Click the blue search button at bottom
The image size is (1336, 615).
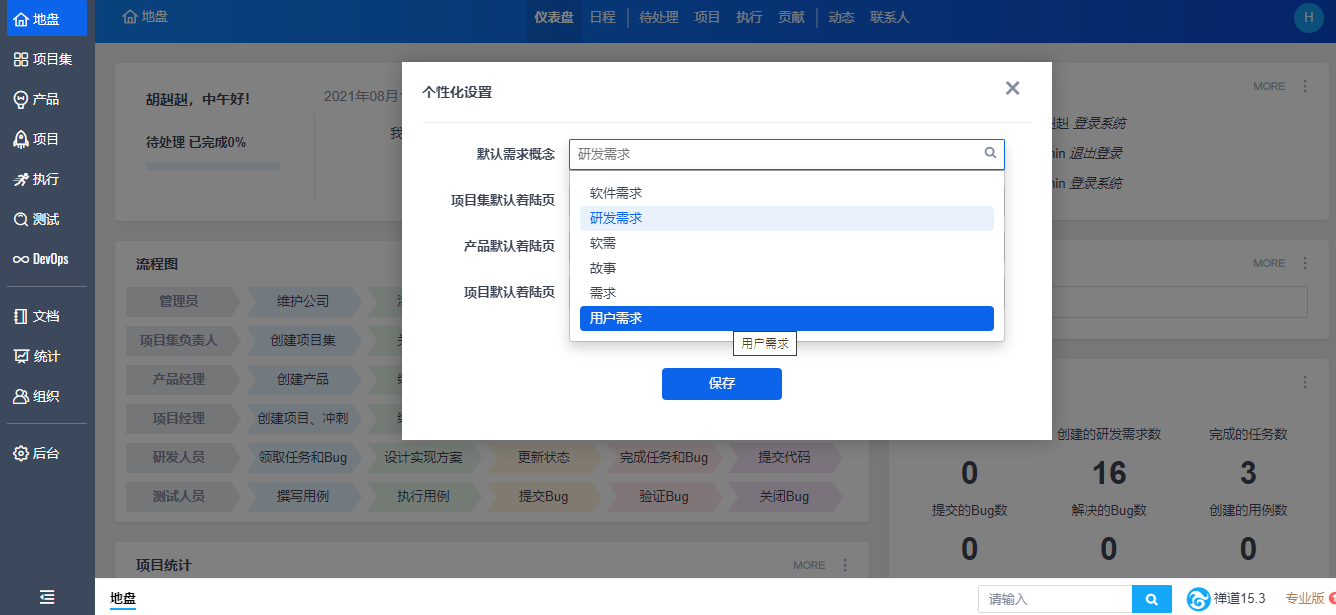point(1151,599)
